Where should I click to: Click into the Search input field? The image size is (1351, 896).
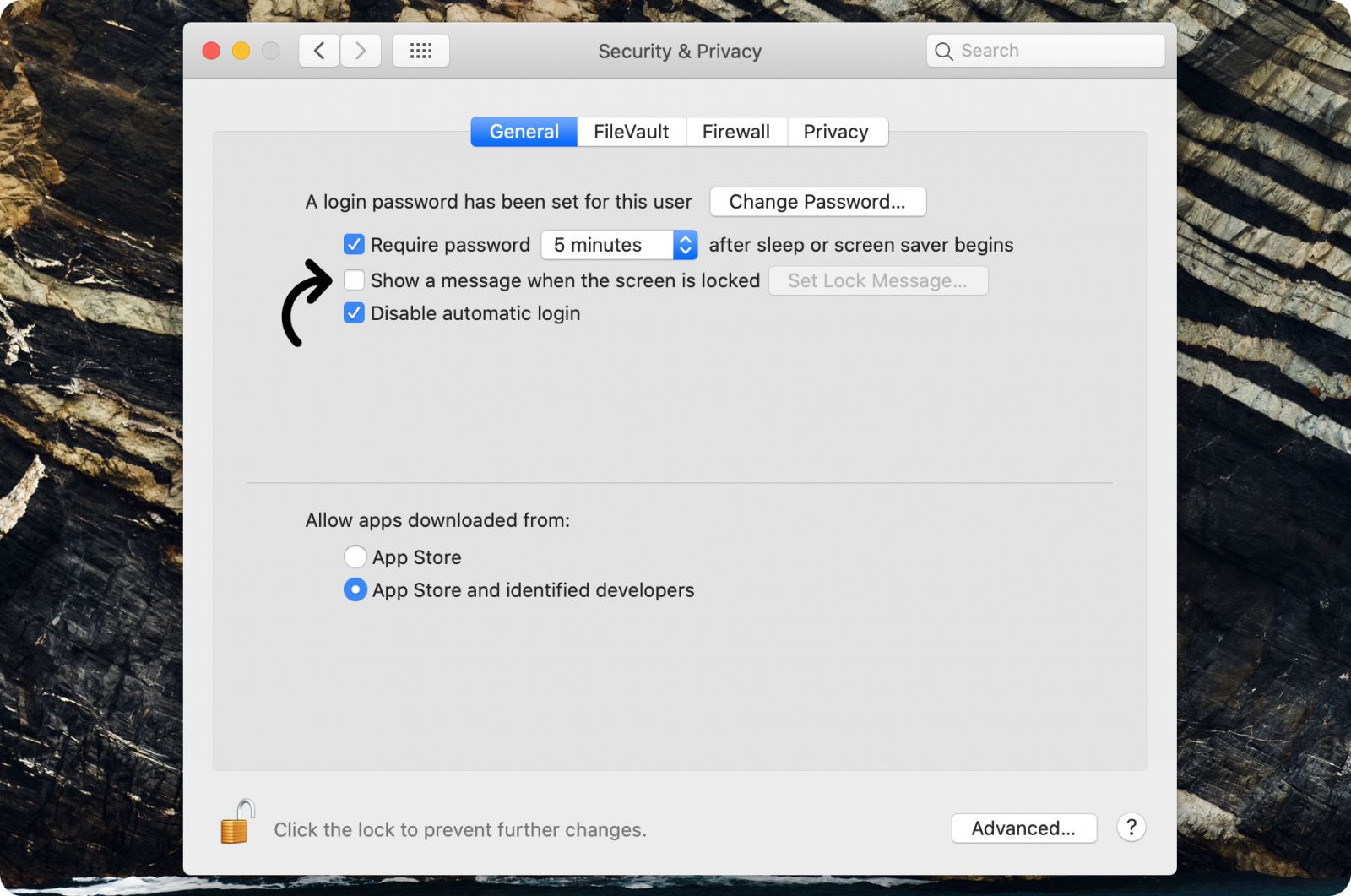click(x=1045, y=51)
